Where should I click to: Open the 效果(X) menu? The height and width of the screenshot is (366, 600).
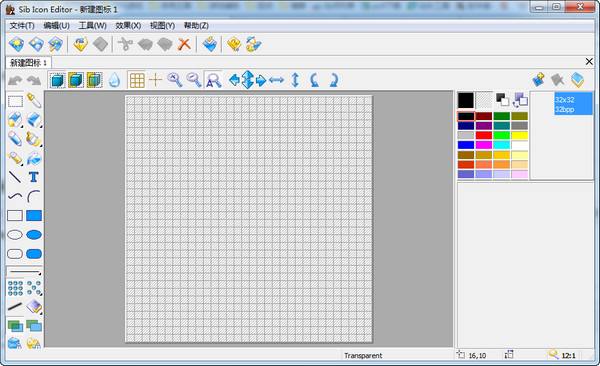pos(128,26)
